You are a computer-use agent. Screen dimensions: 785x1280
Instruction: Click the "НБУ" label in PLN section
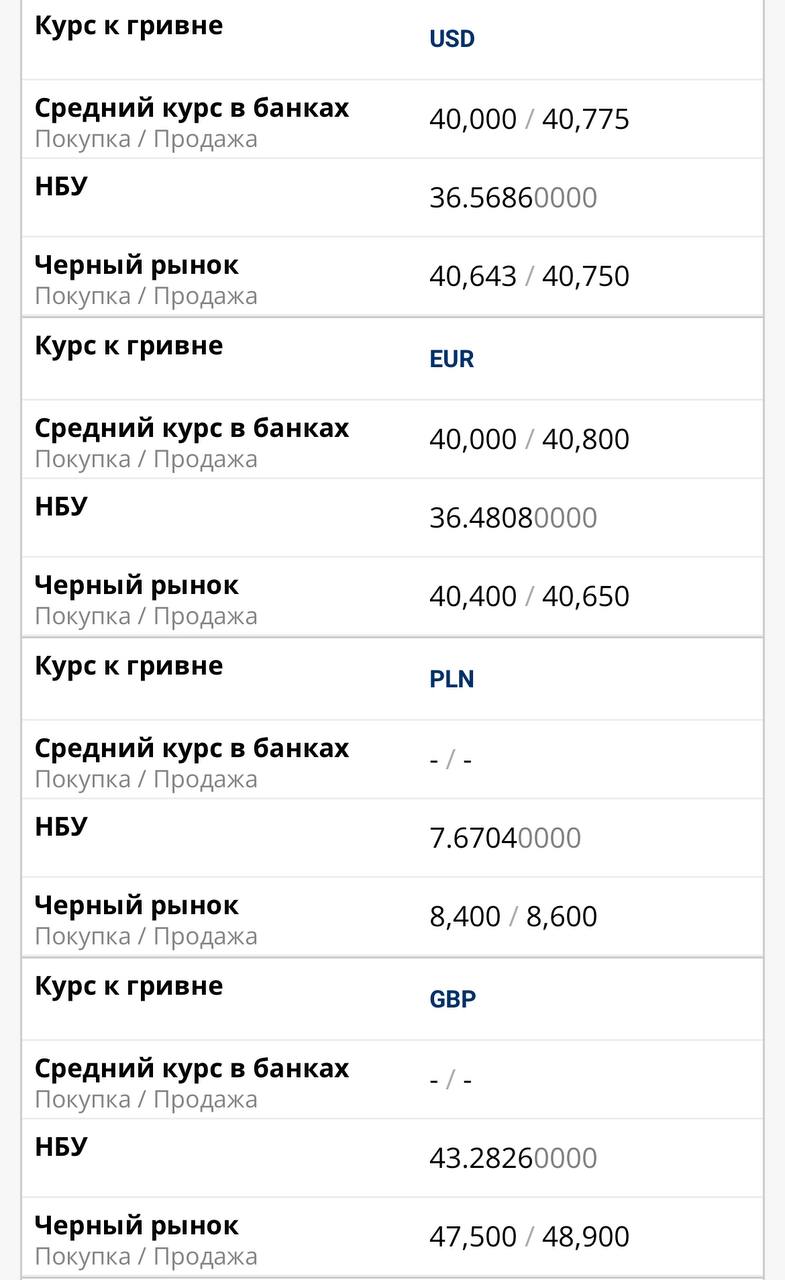click(61, 827)
